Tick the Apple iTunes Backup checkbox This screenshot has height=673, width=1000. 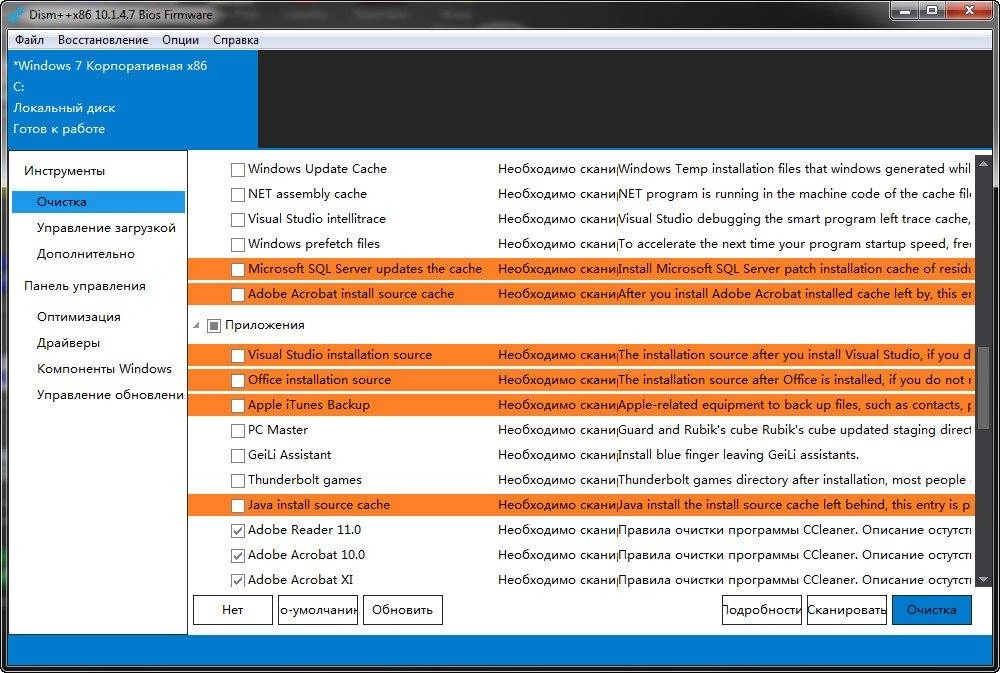pyautogui.click(x=238, y=406)
